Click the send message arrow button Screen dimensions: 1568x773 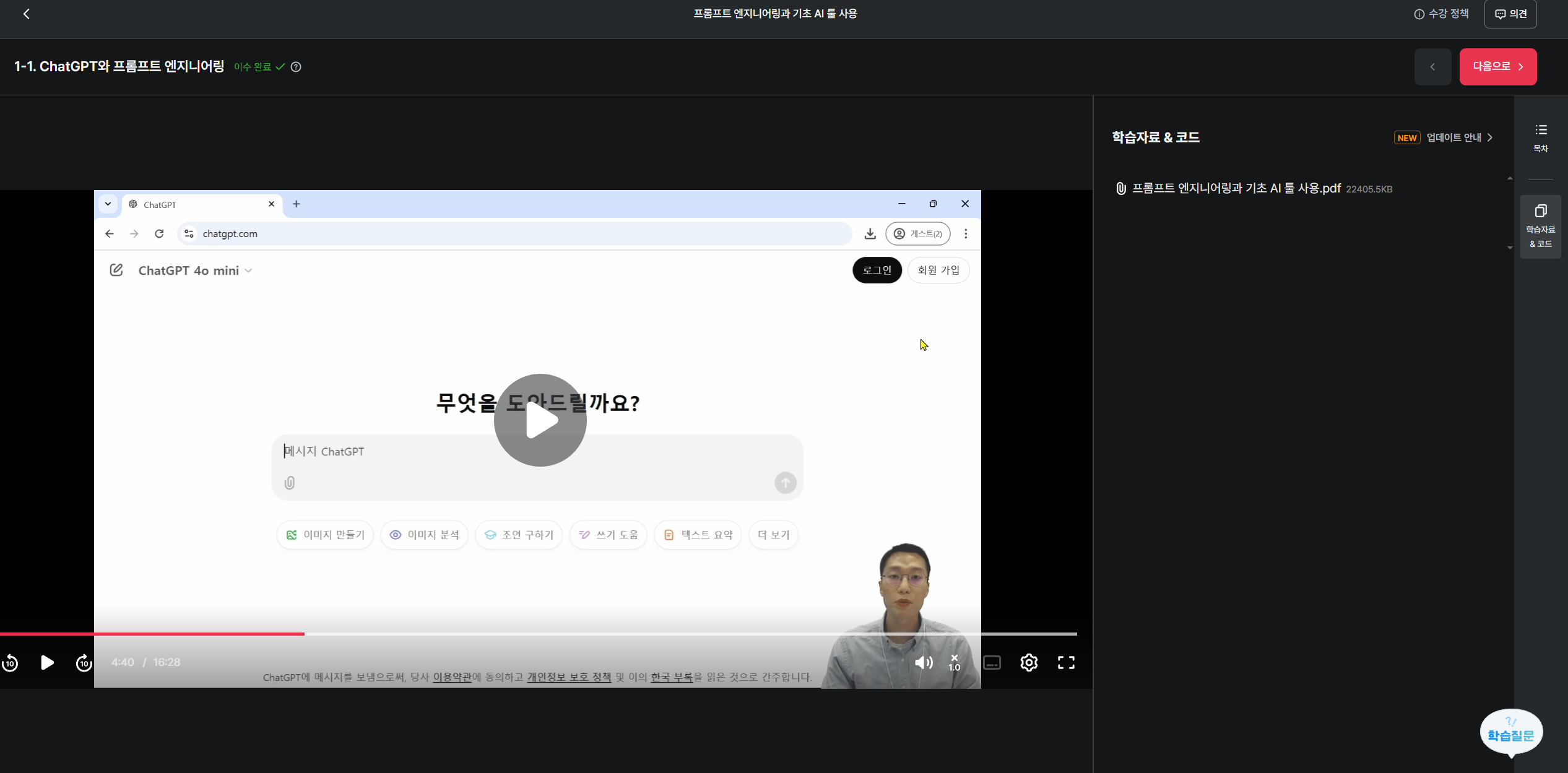point(786,483)
